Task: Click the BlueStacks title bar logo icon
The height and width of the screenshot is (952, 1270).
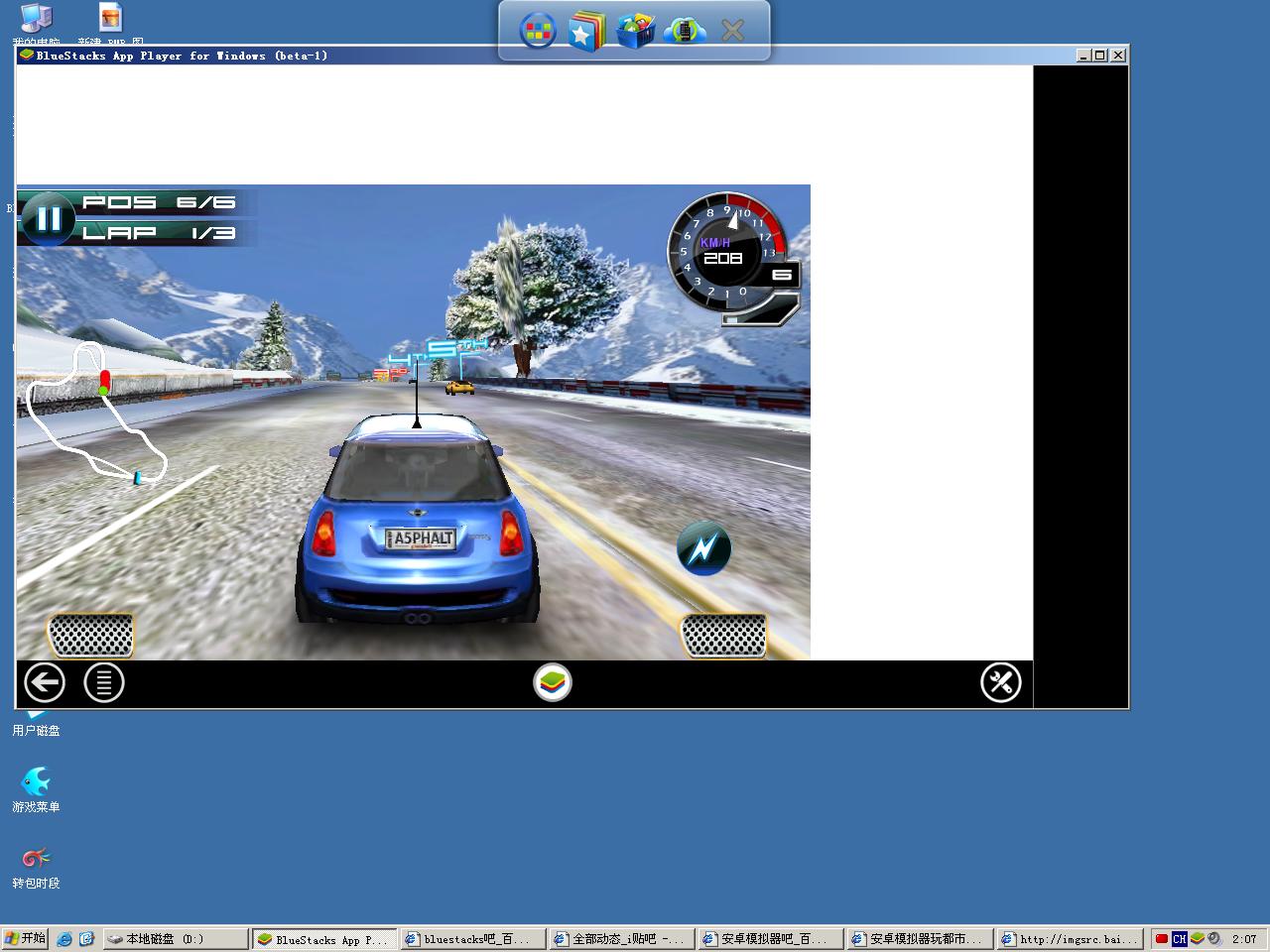Action: tap(26, 56)
